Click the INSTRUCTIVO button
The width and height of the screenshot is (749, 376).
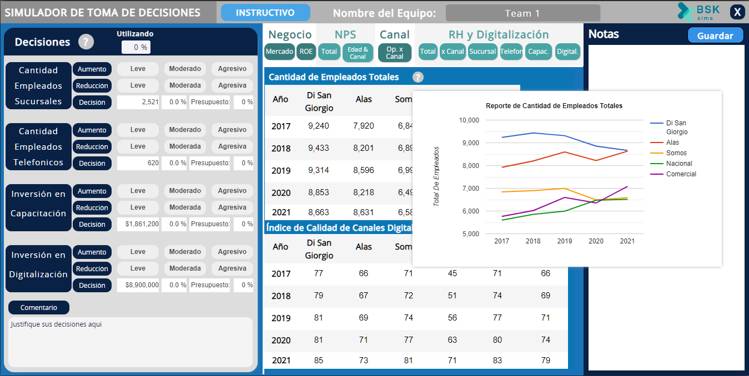tap(265, 12)
